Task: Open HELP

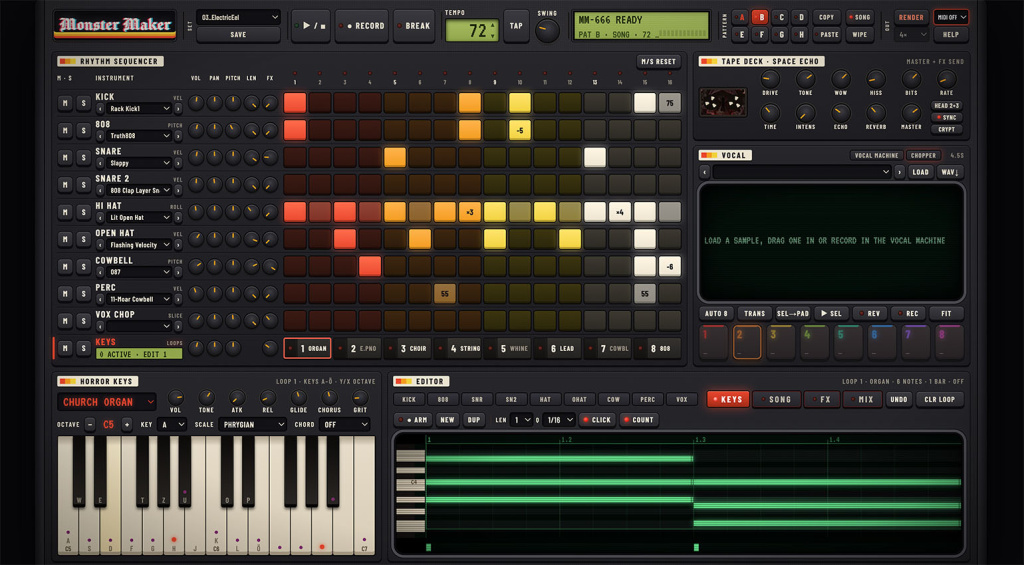Action: (x=951, y=35)
